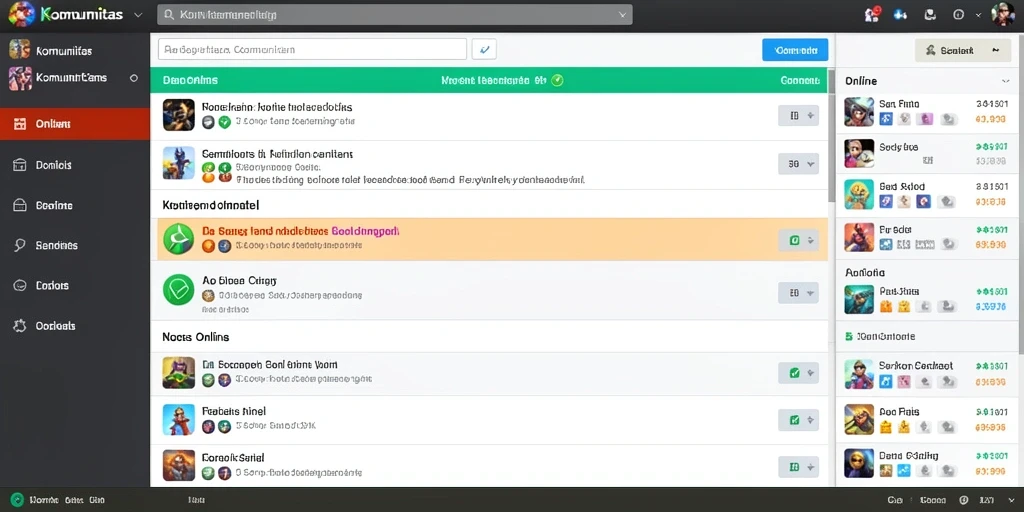
Task: Click the 'Sorkon Cenkaot' user entry
Action: point(927,374)
